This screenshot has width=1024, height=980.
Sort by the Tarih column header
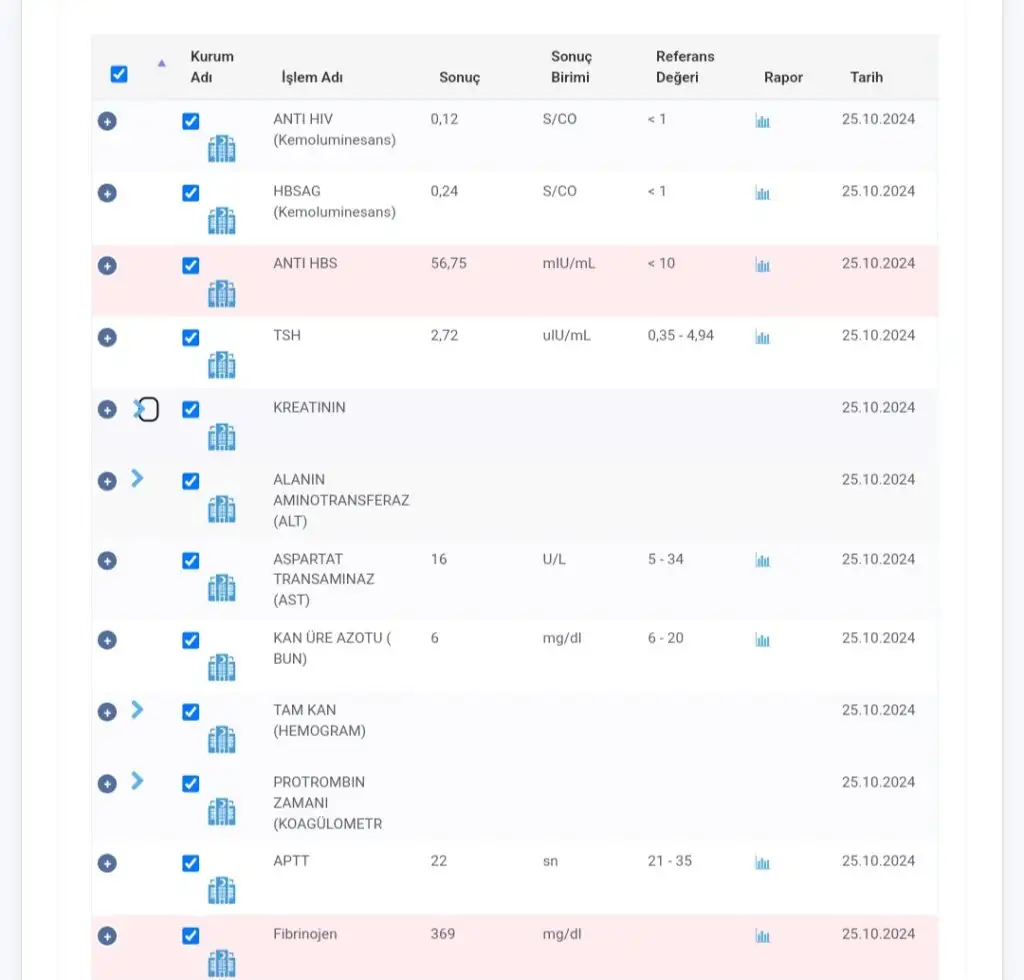(x=866, y=77)
